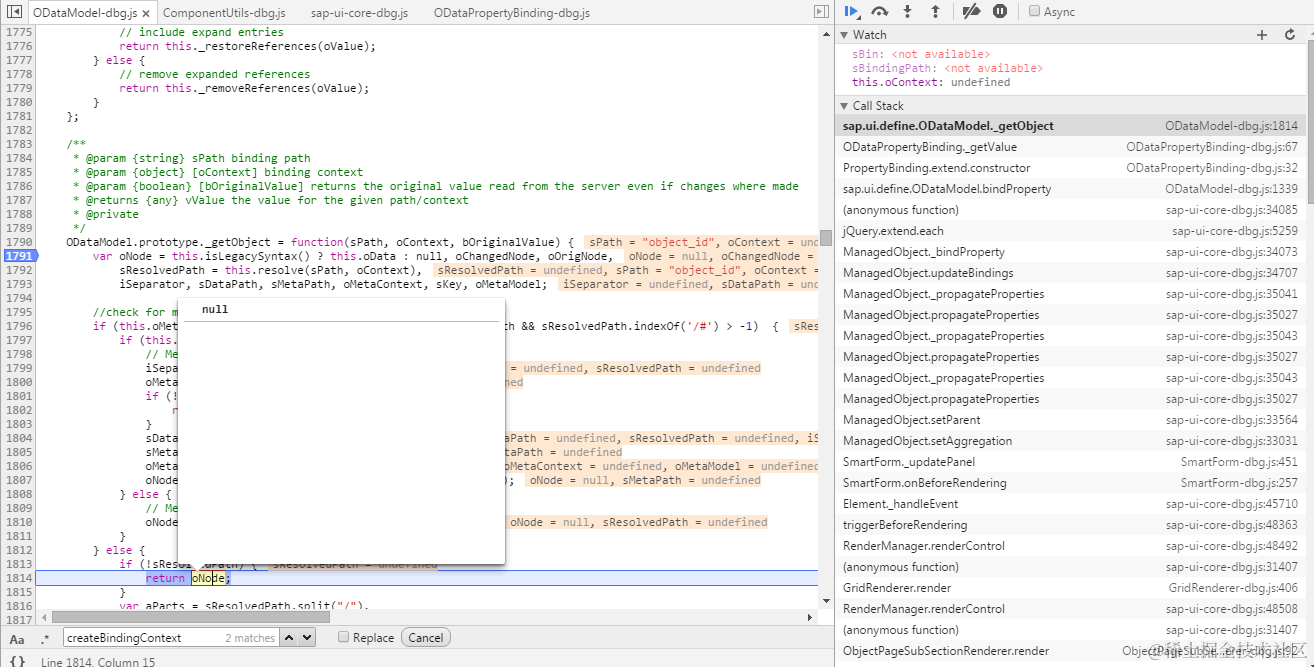Step into next function call
Screen dimensions: 1314x667
(x=908, y=12)
